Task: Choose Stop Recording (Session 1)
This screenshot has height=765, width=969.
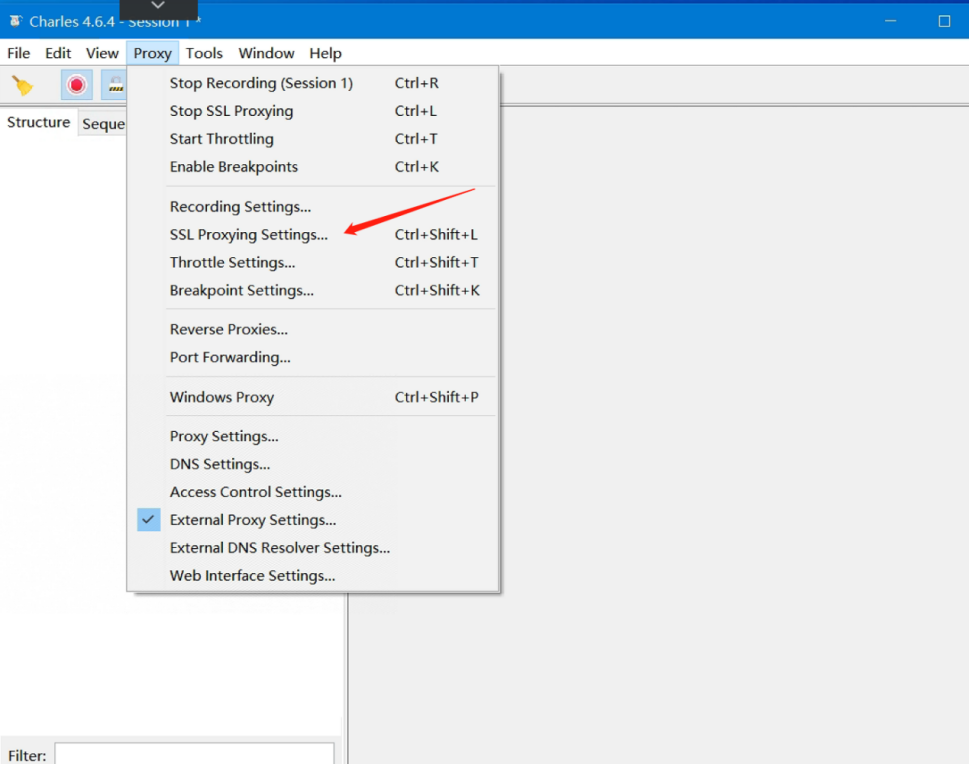Action: pyautogui.click(x=313, y=83)
